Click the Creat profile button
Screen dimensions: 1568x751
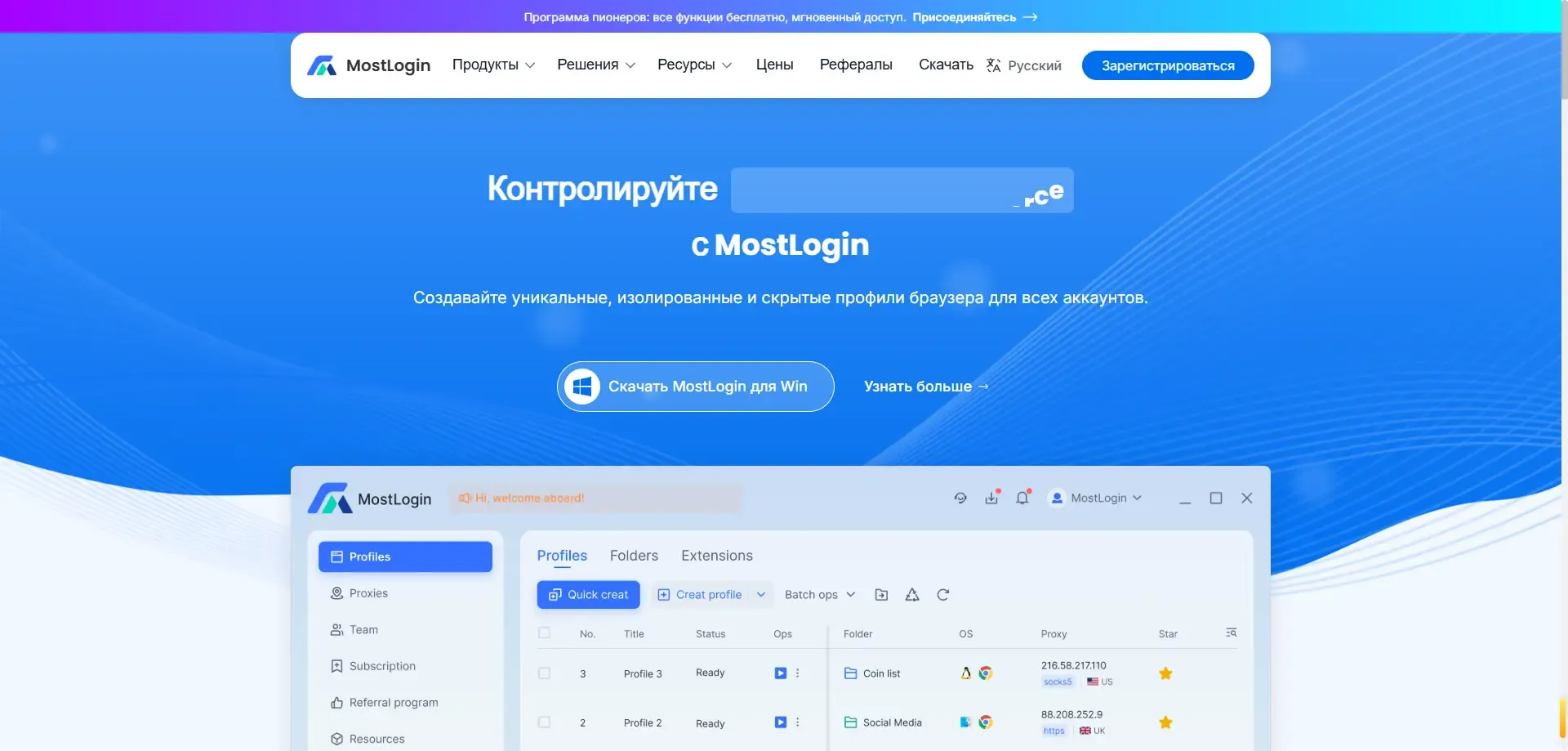tap(700, 595)
